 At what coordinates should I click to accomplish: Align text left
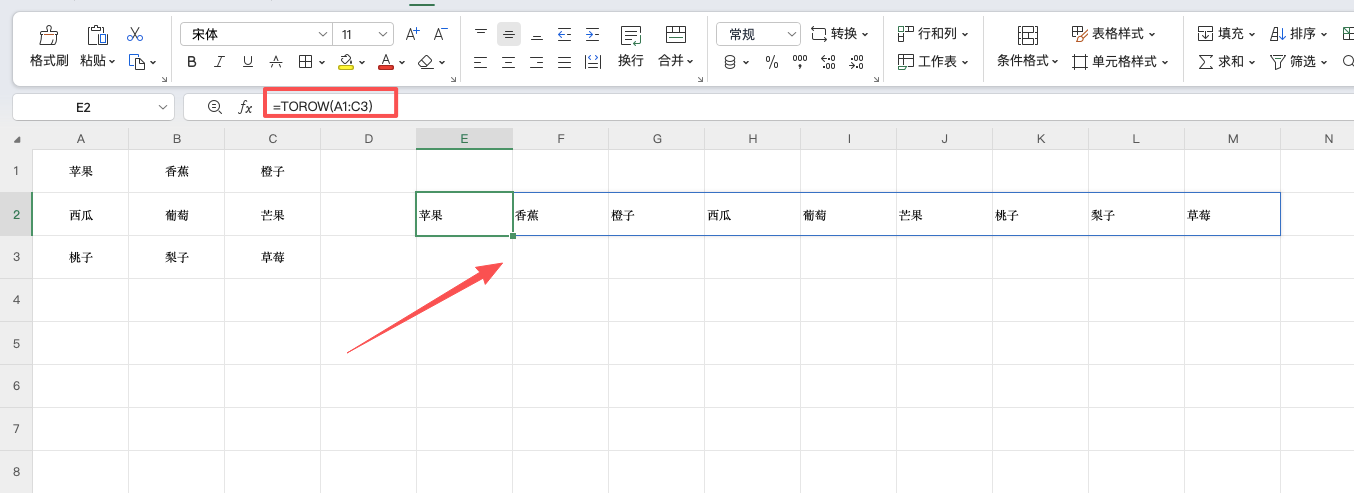481,62
